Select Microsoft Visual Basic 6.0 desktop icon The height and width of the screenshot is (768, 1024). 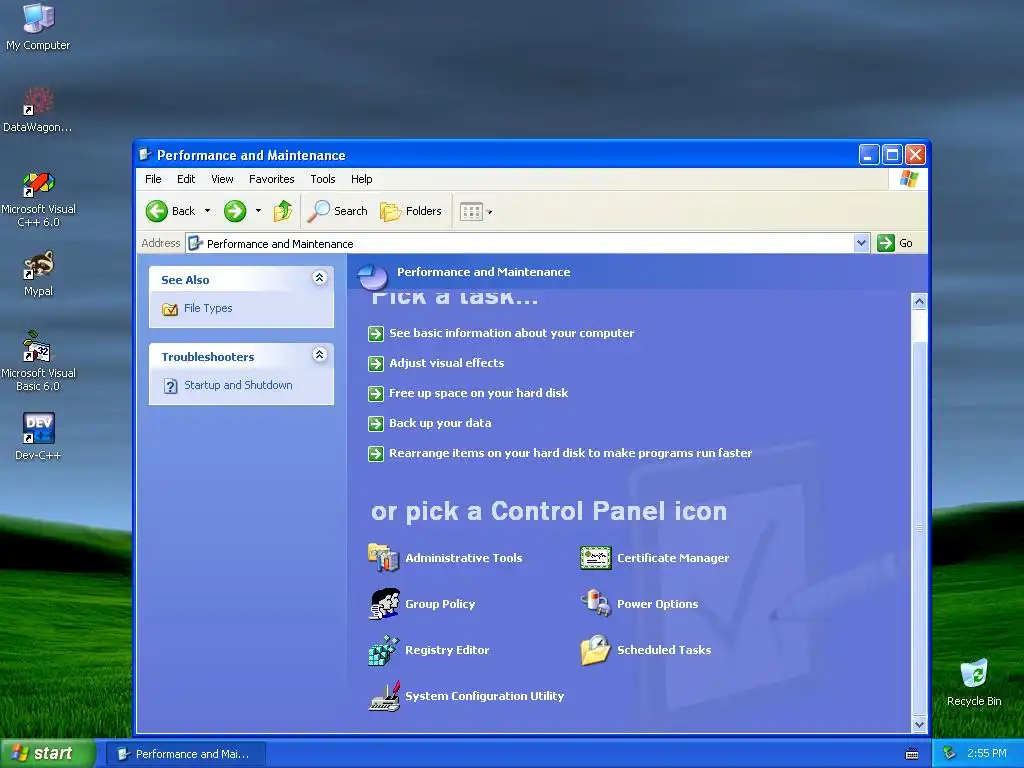tap(38, 362)
